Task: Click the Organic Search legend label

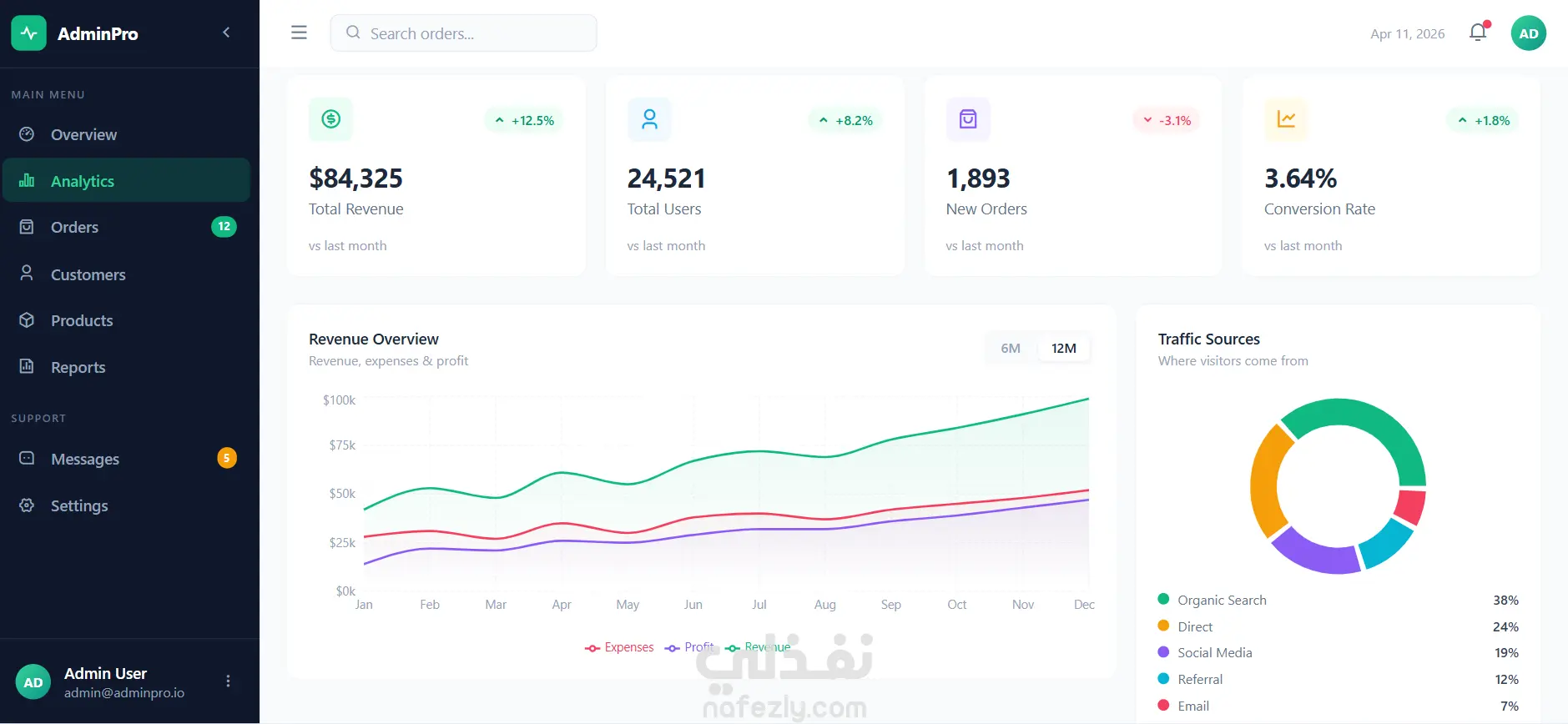Action: 1222,600
